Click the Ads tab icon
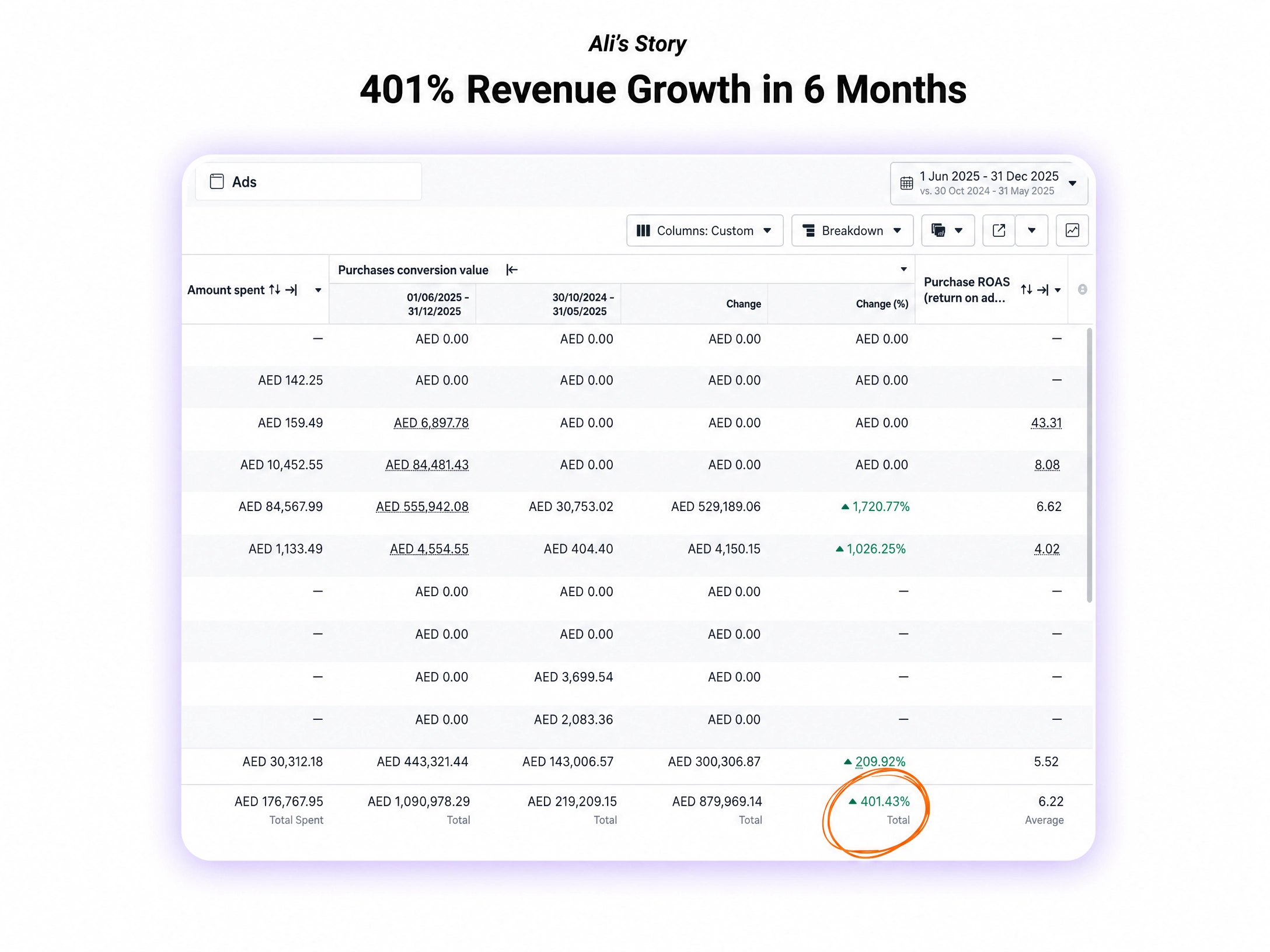The height and width of the screenshot is (952, 1270). click(217, 181)
